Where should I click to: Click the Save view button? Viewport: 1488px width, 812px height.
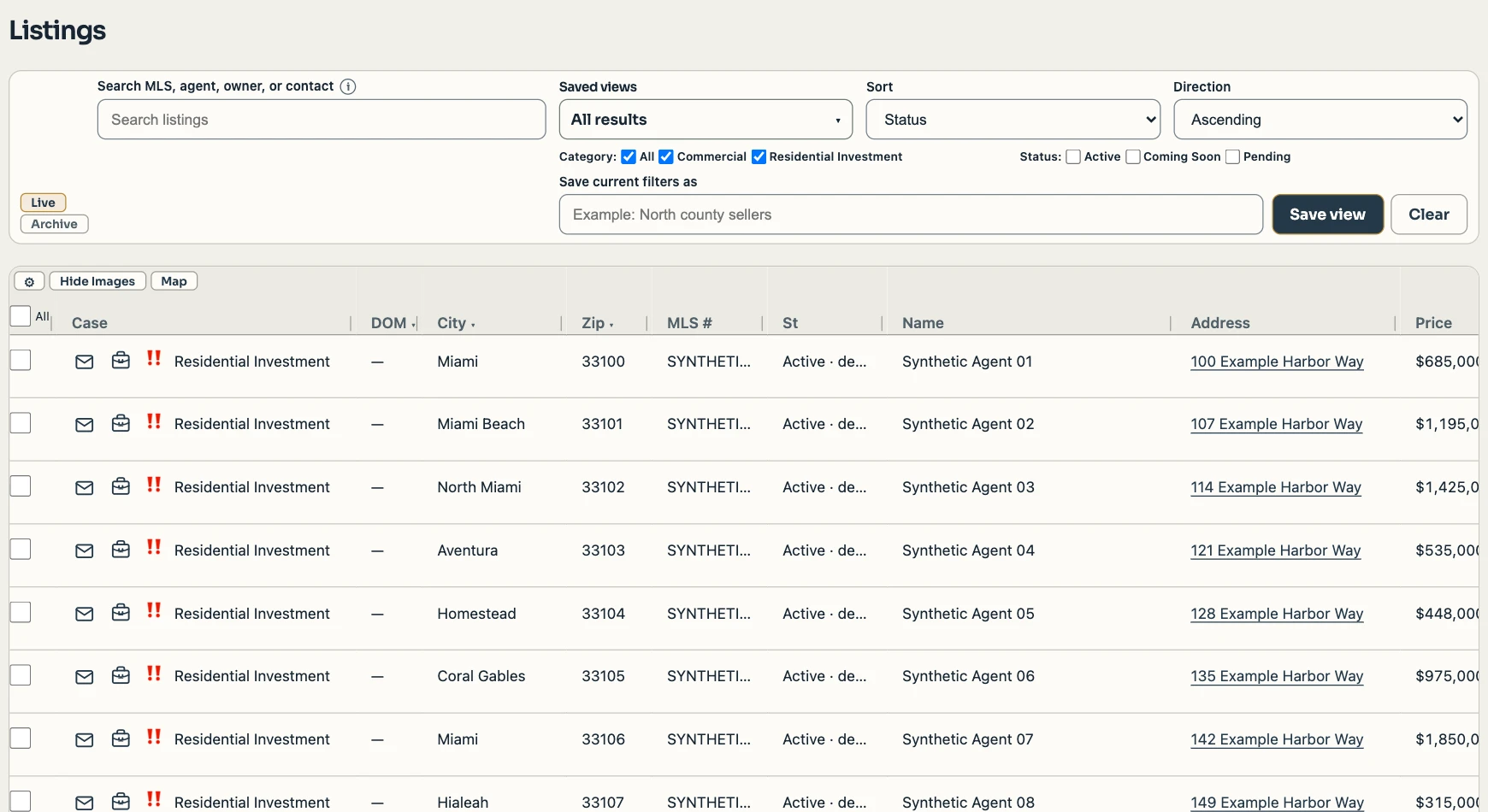coord(1328,215)
